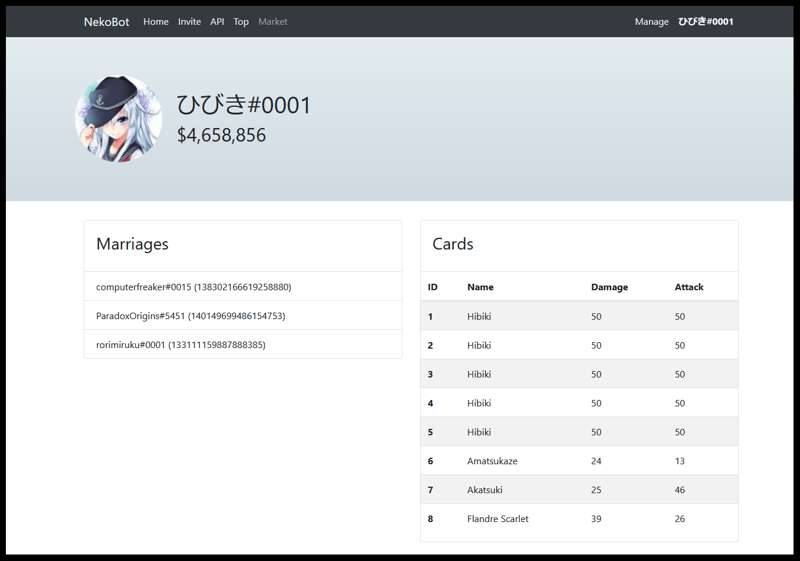Select the ParadoxOrigins#5451 marriage entry
This screenshot has height=561, width=800.
pos(190,316)
